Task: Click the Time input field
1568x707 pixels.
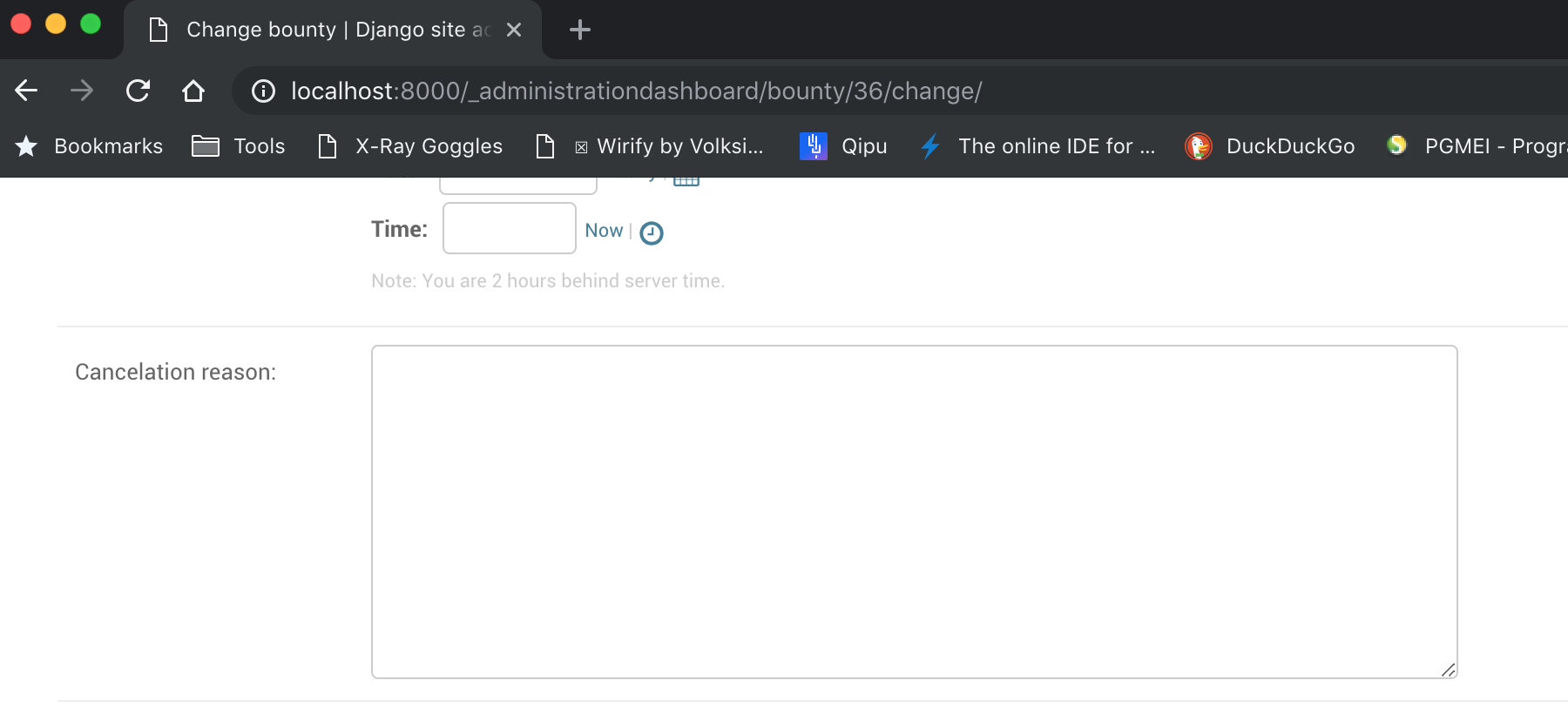Action: [x=510, y=228]
